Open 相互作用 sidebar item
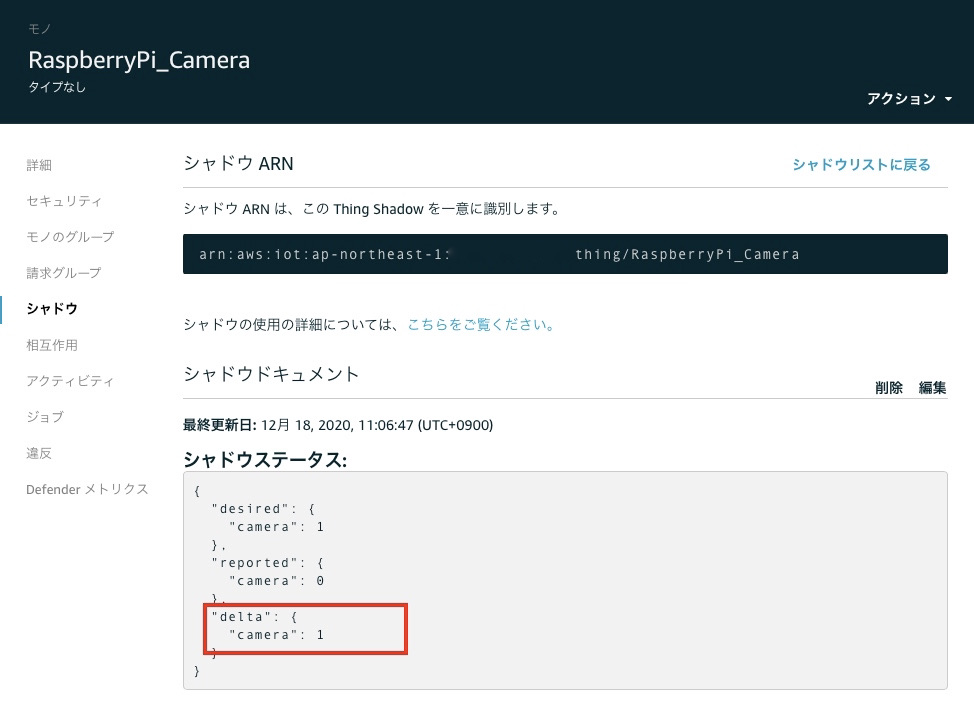This screenshot has width=974, height=707. coord(52,345)
